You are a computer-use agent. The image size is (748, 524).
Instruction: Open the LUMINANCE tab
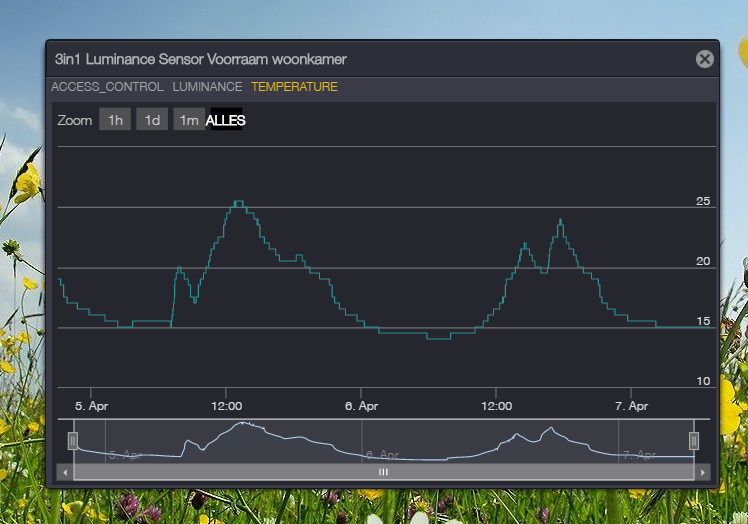pyautogui.click(x=207, y=87)
